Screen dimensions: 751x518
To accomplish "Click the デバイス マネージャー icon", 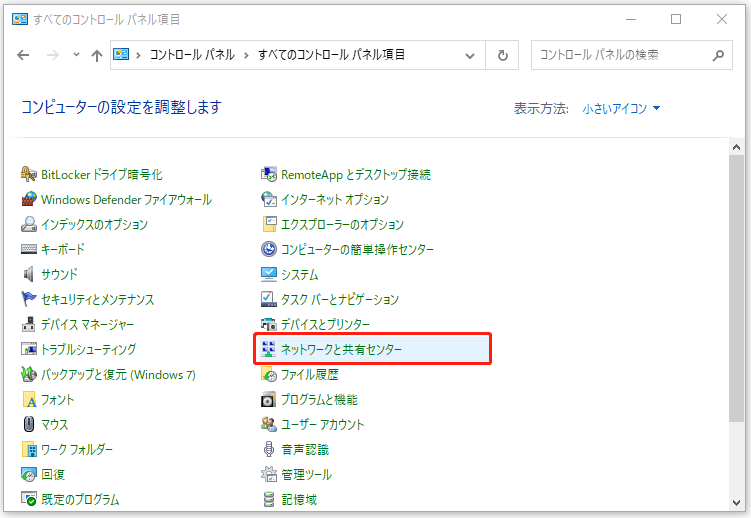I will pos(29,324).
